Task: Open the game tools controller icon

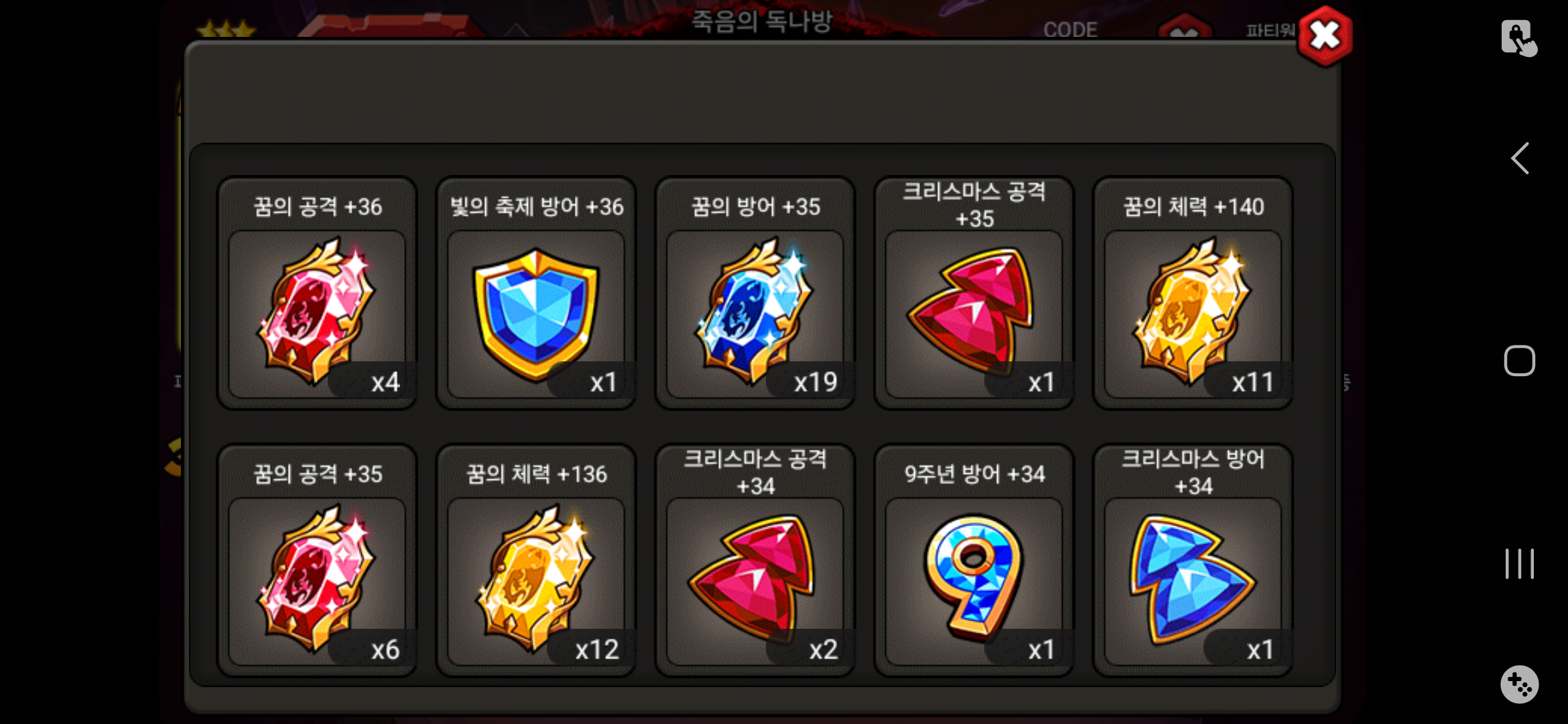Action: pyautogui.click(x=1519, y=684)
